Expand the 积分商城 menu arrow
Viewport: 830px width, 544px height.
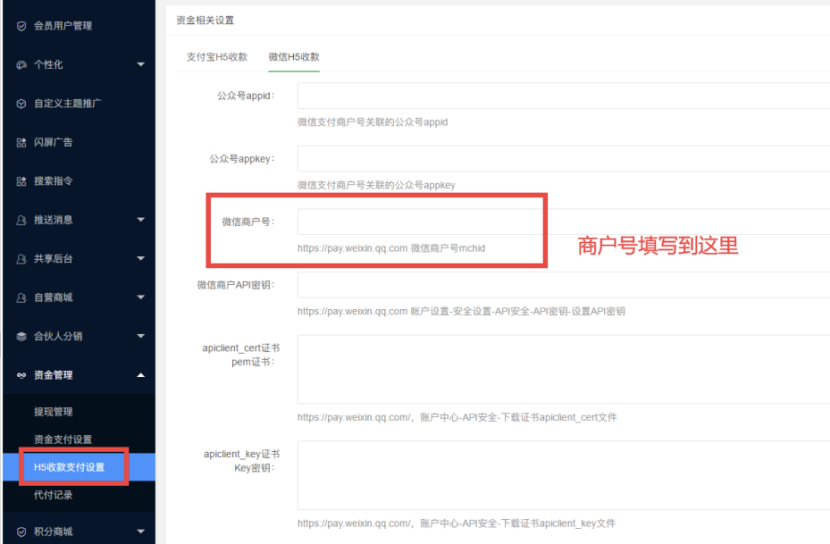coord(141,531)
